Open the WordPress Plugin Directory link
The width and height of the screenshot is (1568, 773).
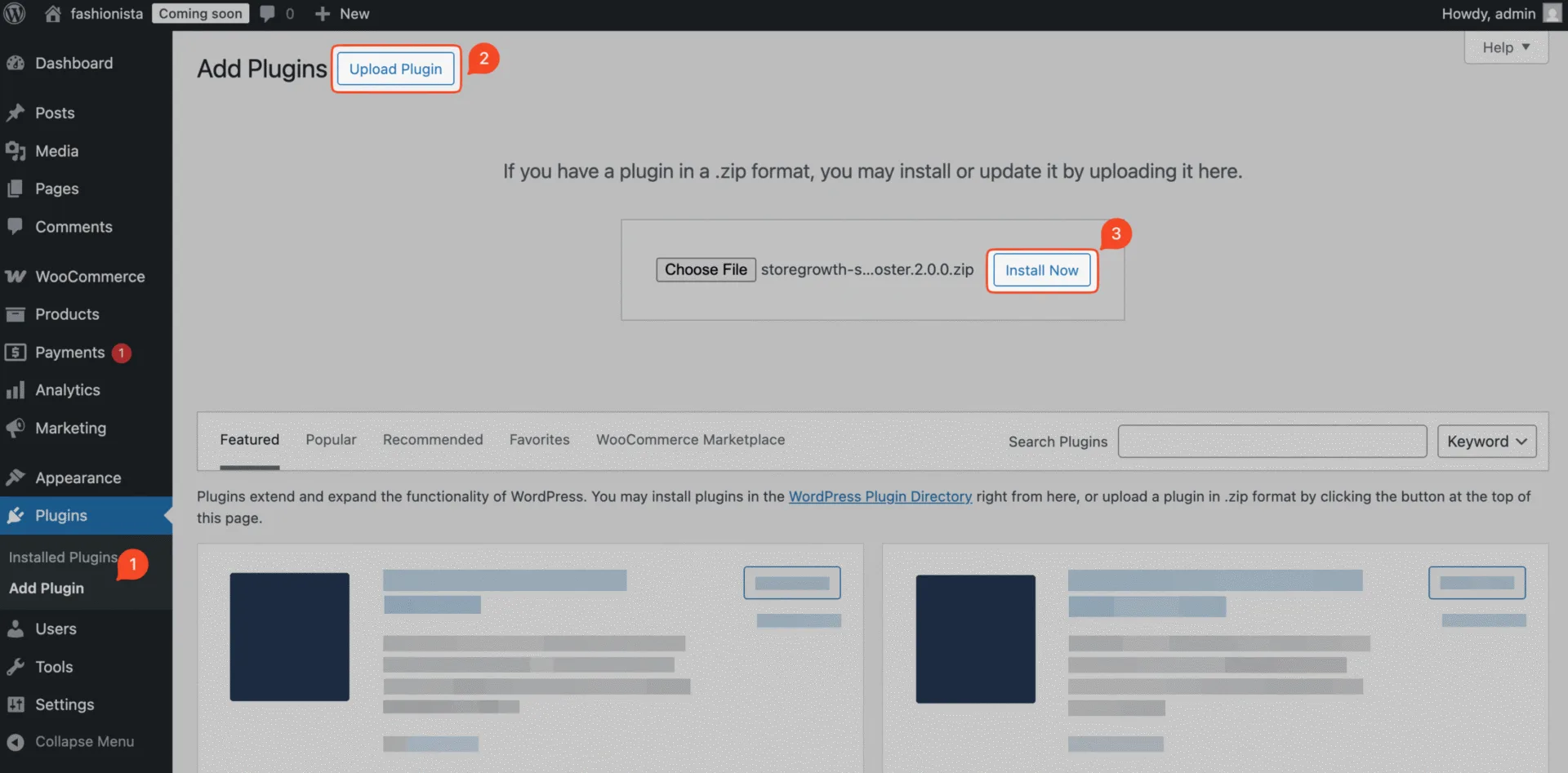pos(880,496)
